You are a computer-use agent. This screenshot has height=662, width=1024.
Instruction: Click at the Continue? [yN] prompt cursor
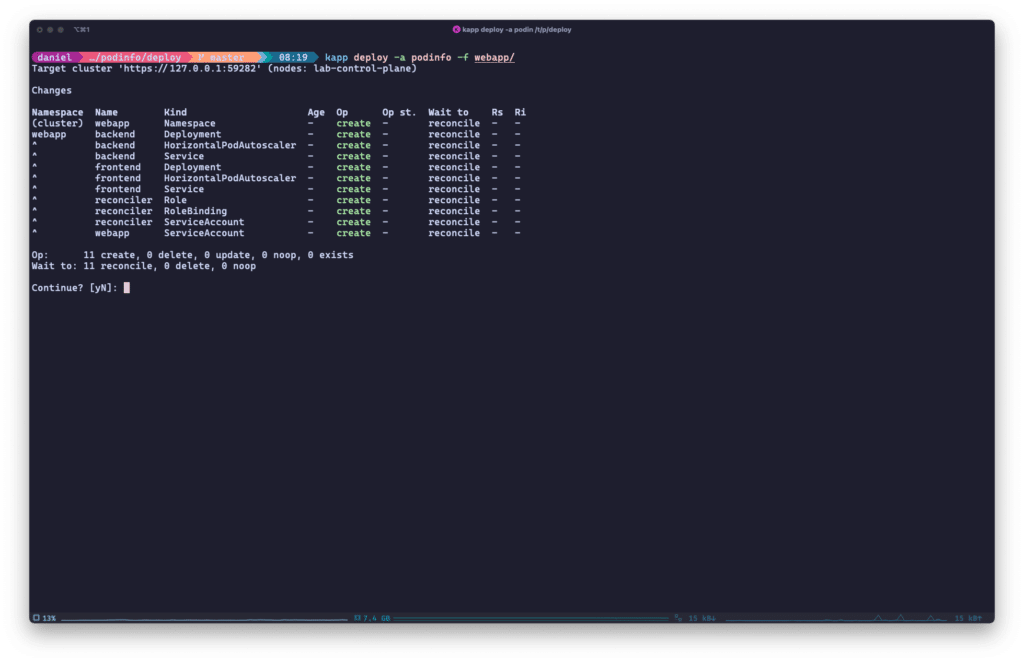[127, 288]
